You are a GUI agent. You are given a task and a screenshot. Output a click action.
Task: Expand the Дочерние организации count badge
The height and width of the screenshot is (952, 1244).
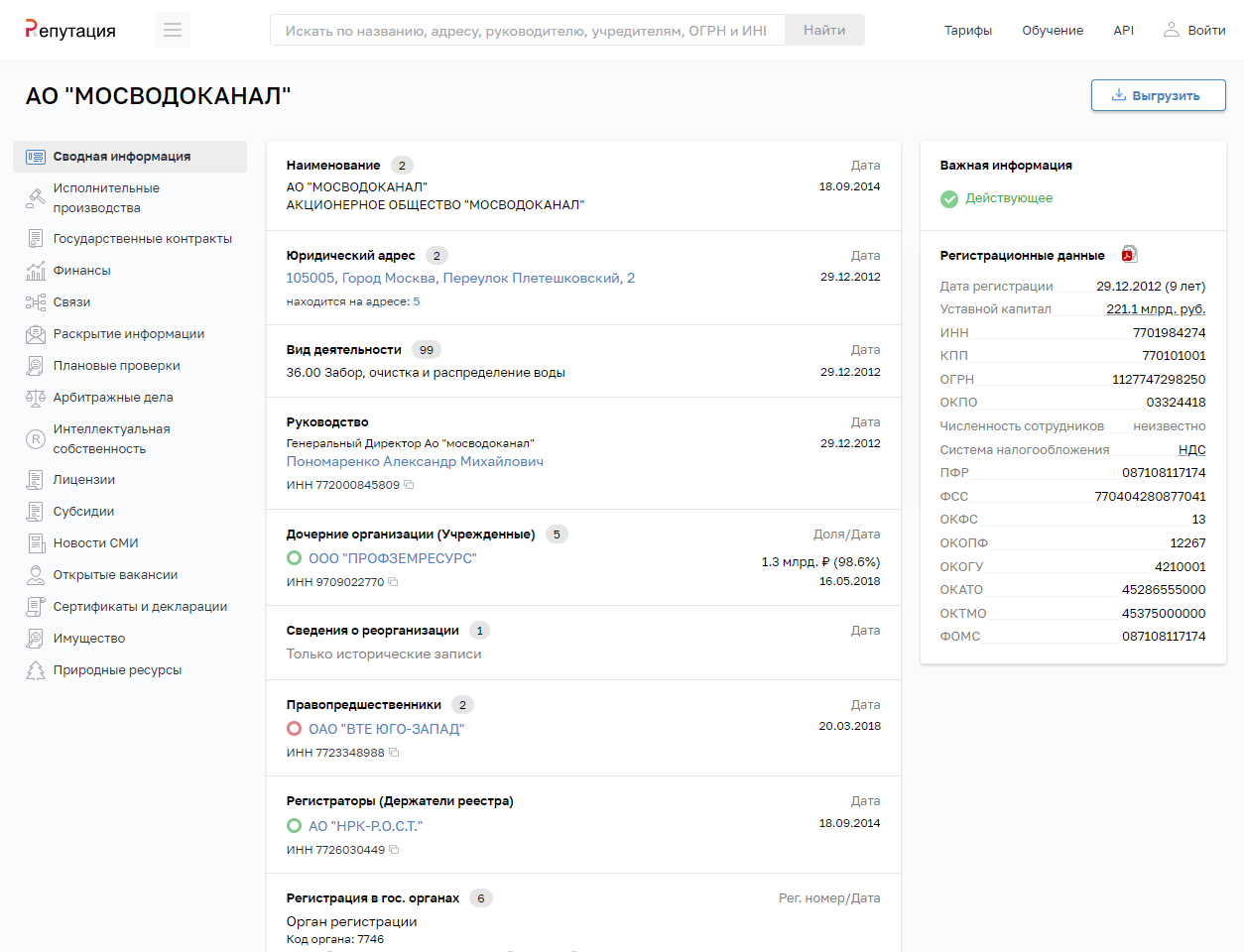pos(557,535)
